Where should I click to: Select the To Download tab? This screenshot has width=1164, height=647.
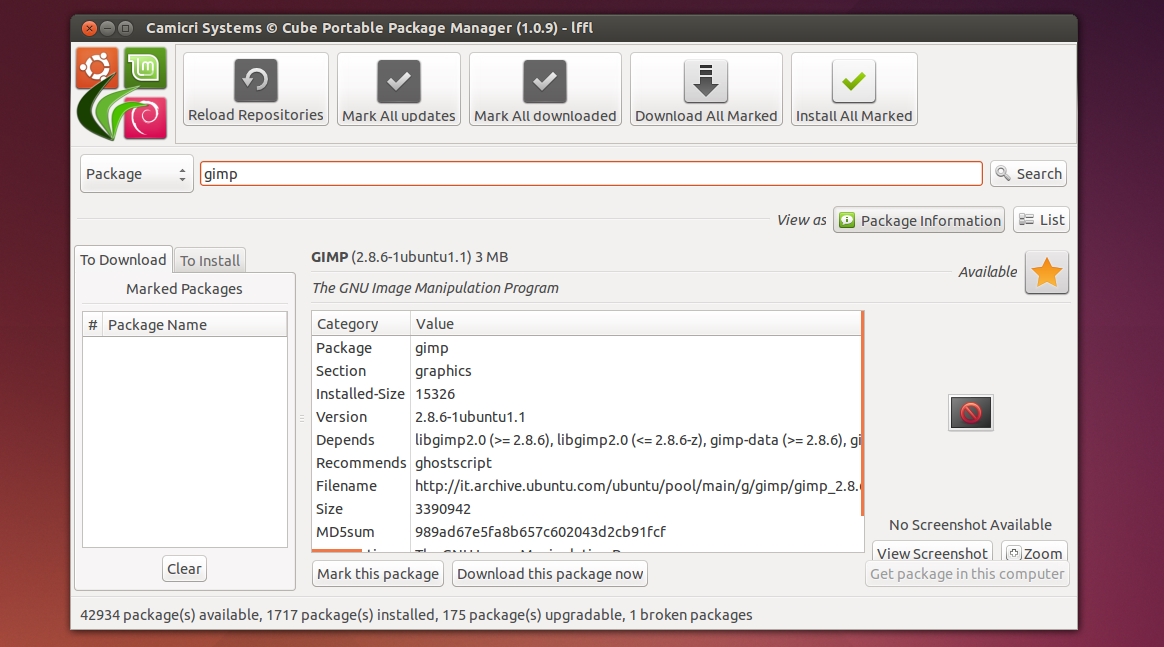(x=123, y=260)
